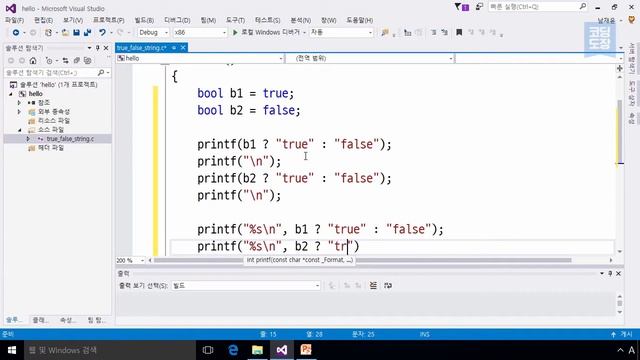This screenshot has height=360, width=640.
Task: Open the 200 % zoom level dropdown
Action: pos(131,260)
